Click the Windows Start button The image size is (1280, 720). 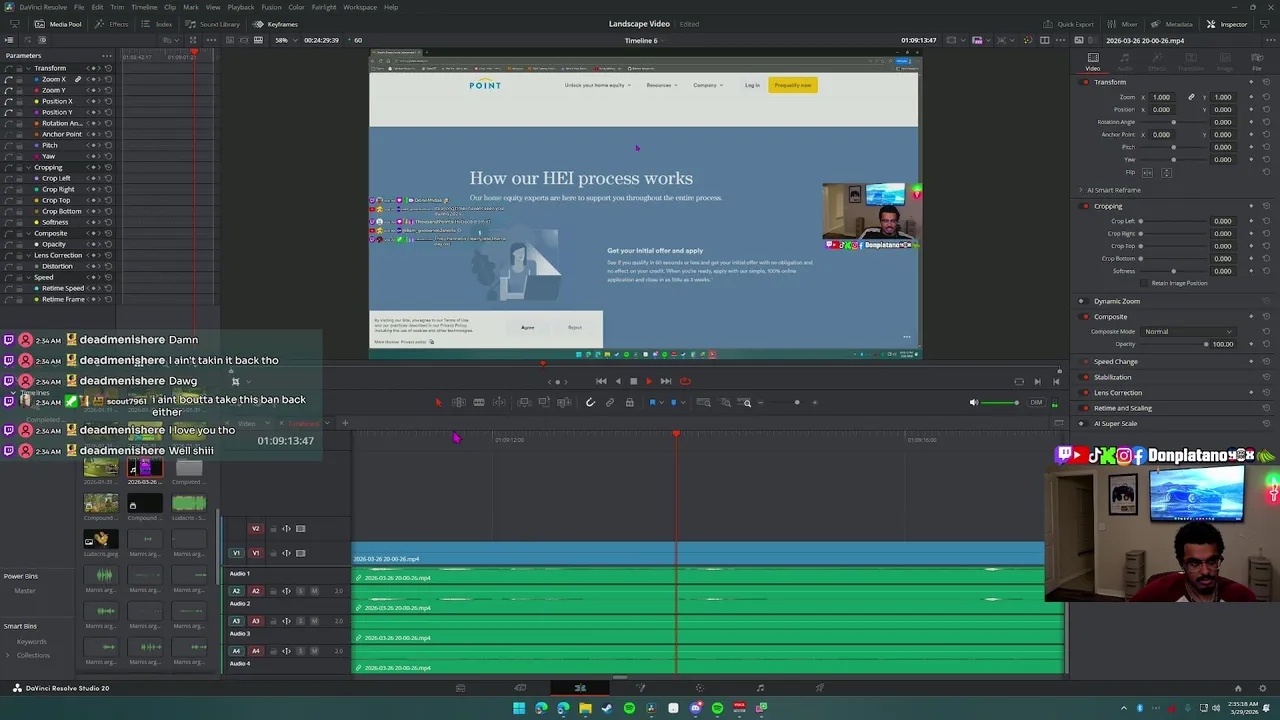click(x=519, y=708)
